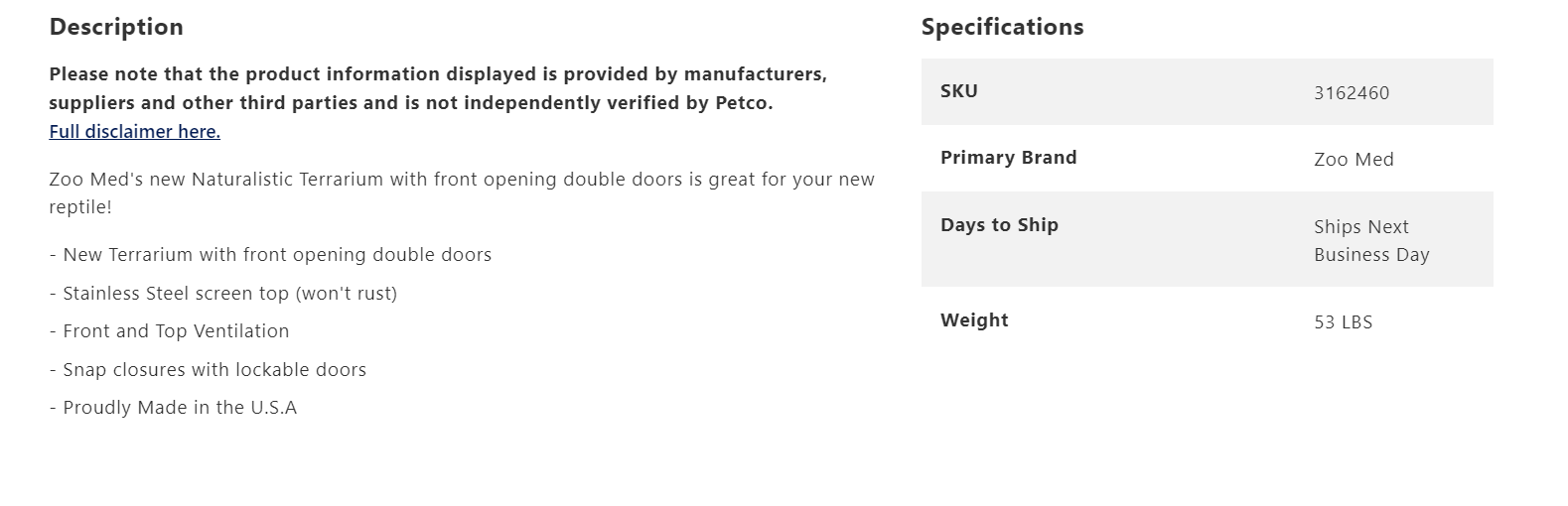
Task: Click the Weight label
Action: [974, 320]
